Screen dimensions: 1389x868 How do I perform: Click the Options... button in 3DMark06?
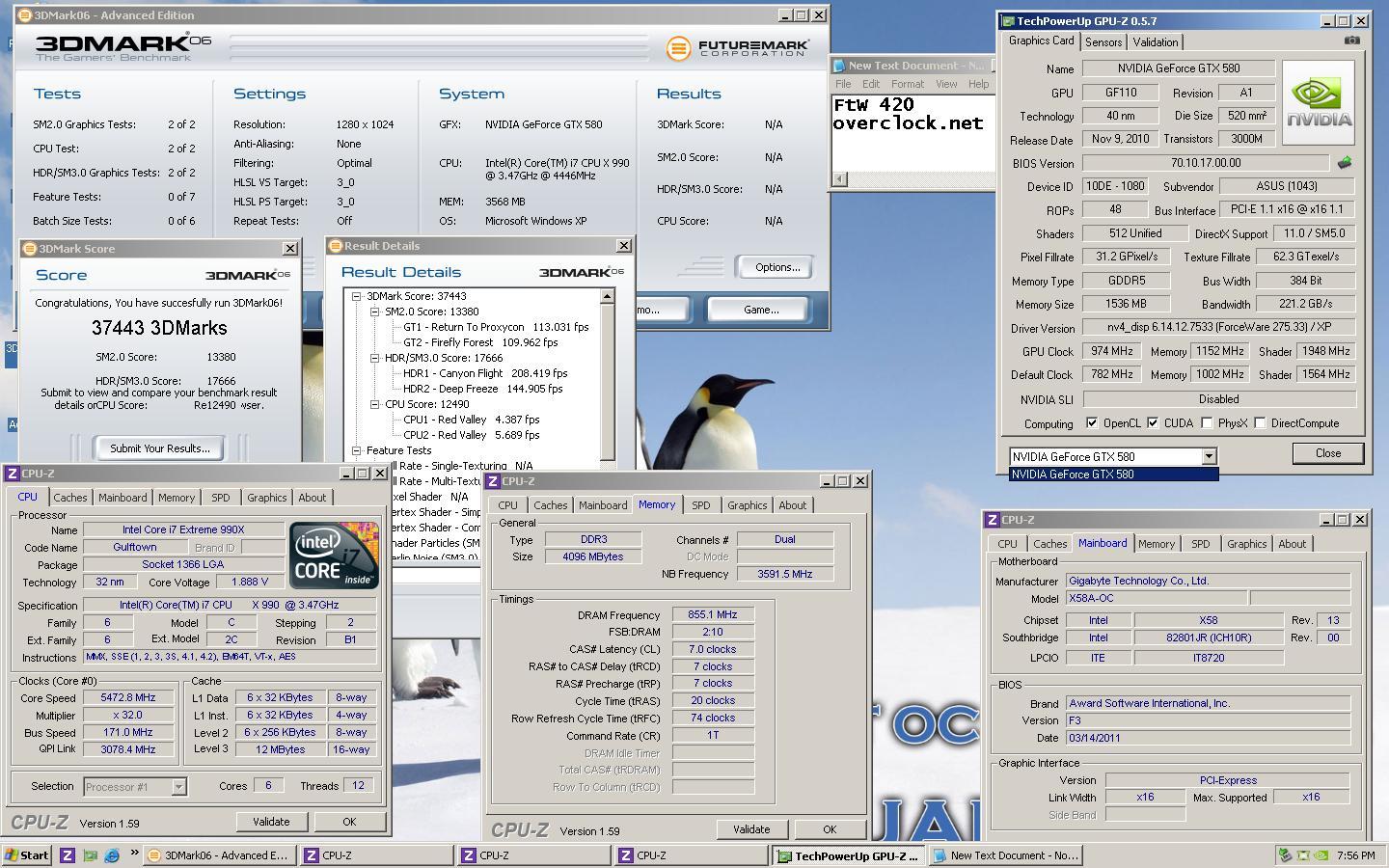pos(777,267)
